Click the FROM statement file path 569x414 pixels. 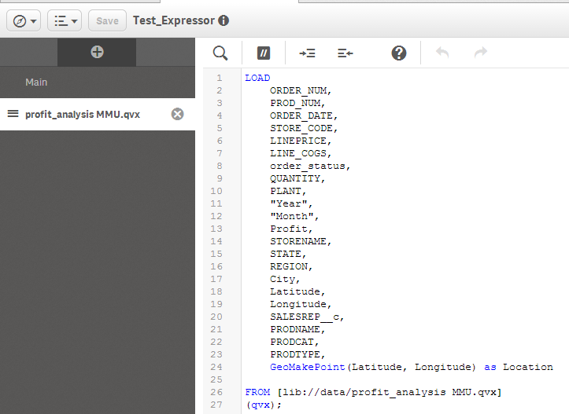coord(389,392)
